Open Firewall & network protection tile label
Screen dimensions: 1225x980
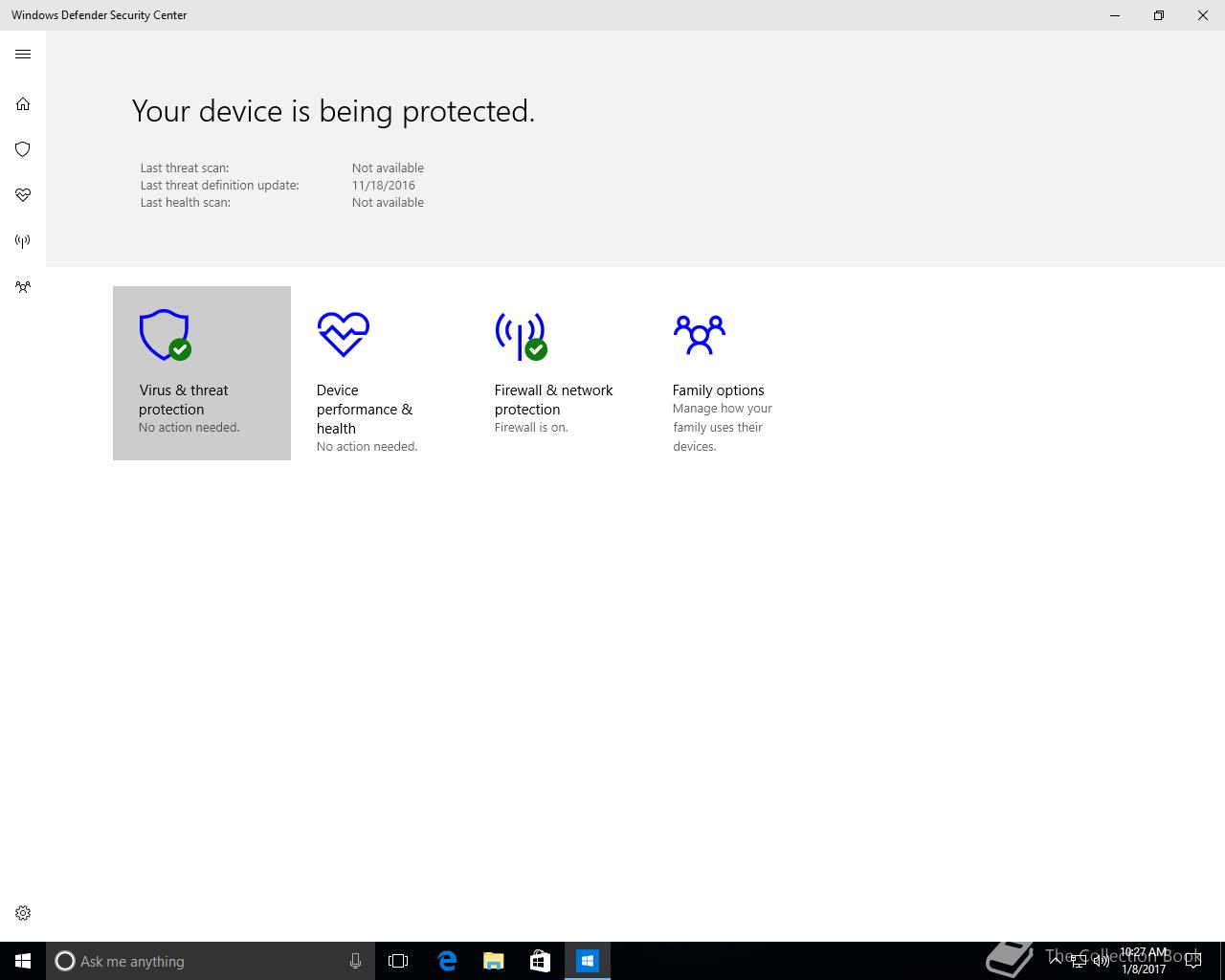click(x=554, y=400)
